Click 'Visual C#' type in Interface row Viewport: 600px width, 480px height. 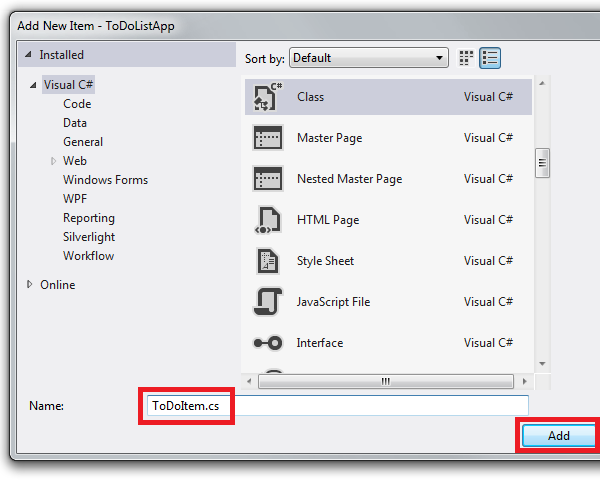(x=488, y=343)
